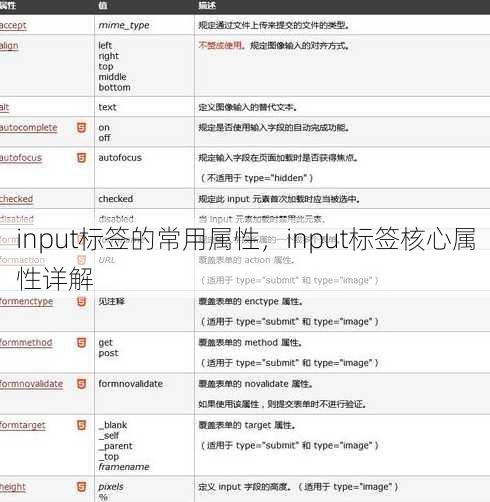
Task: Select the 见注释 value for formenctype
Action: point(111,301)
